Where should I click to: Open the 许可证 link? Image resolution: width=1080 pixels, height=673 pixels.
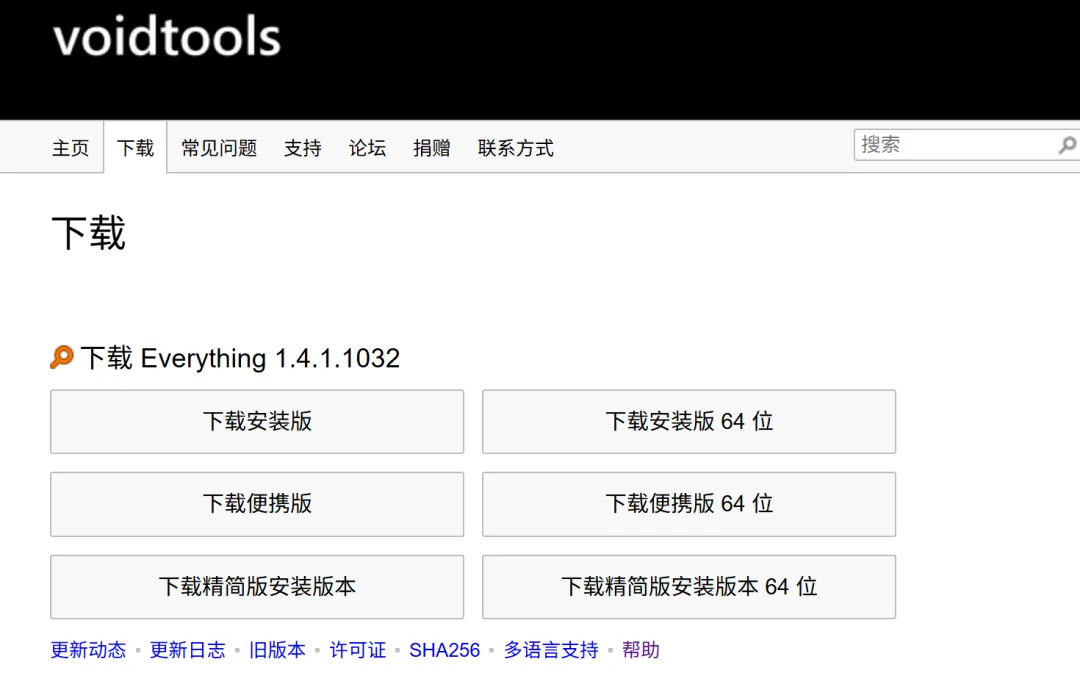(357, 650)
